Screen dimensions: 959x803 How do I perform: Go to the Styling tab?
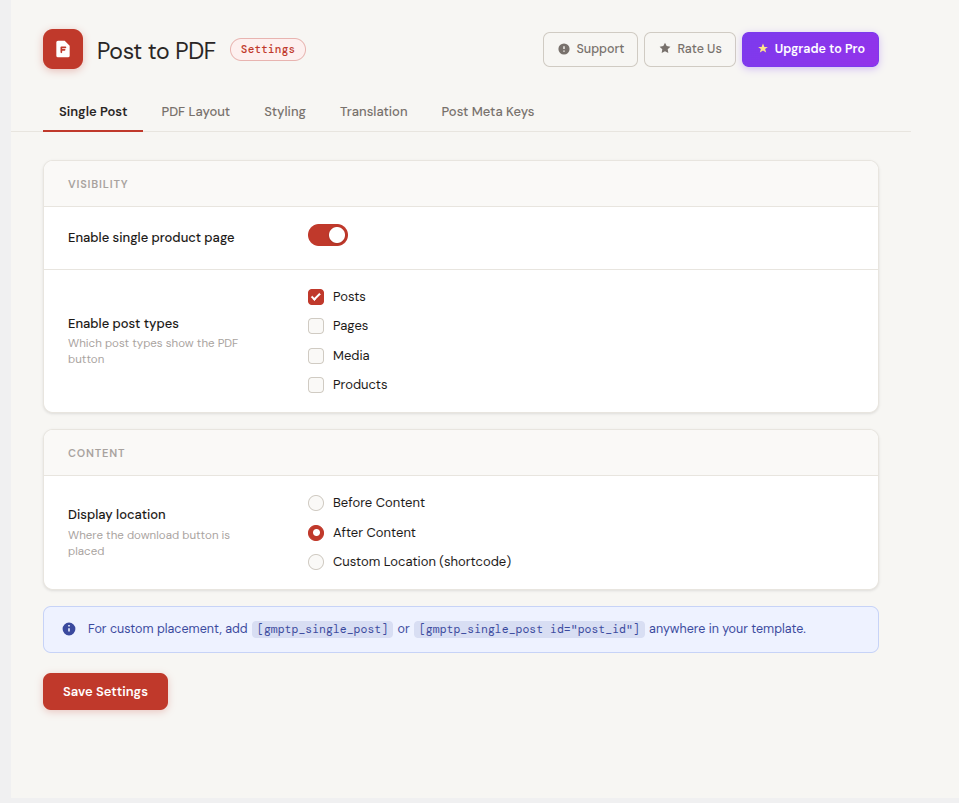pos(285,112)
